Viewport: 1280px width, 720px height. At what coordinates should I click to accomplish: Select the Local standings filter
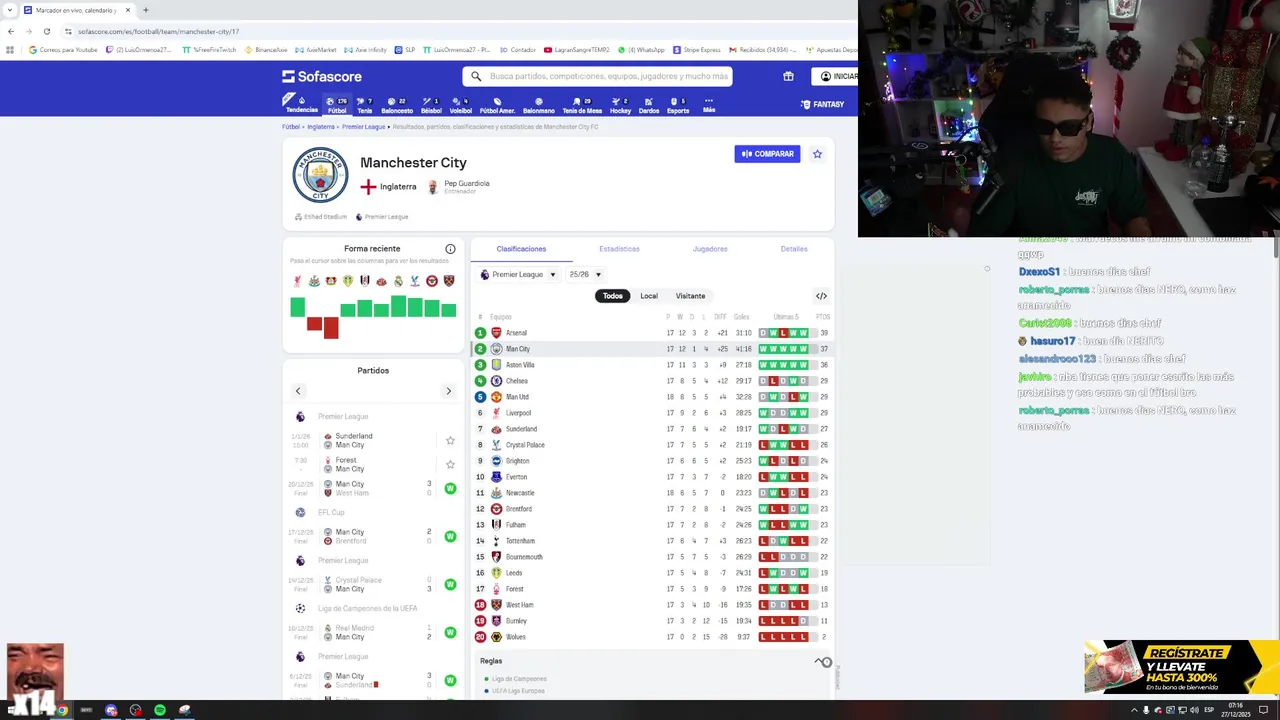pos(649,296)
